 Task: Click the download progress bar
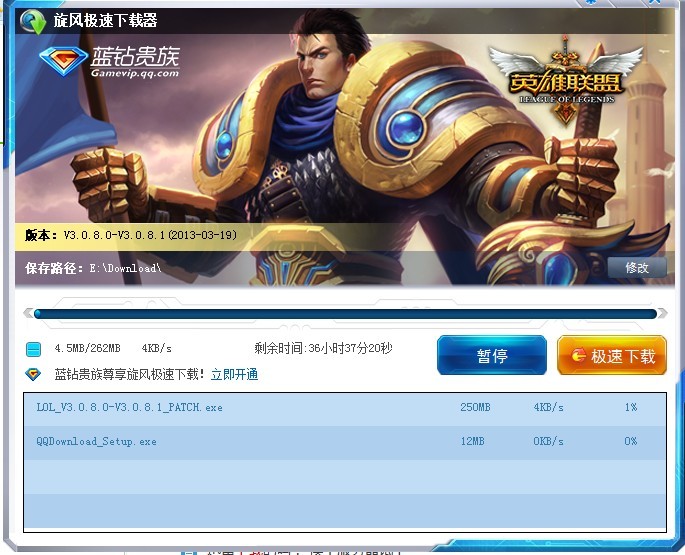[345, 314]
